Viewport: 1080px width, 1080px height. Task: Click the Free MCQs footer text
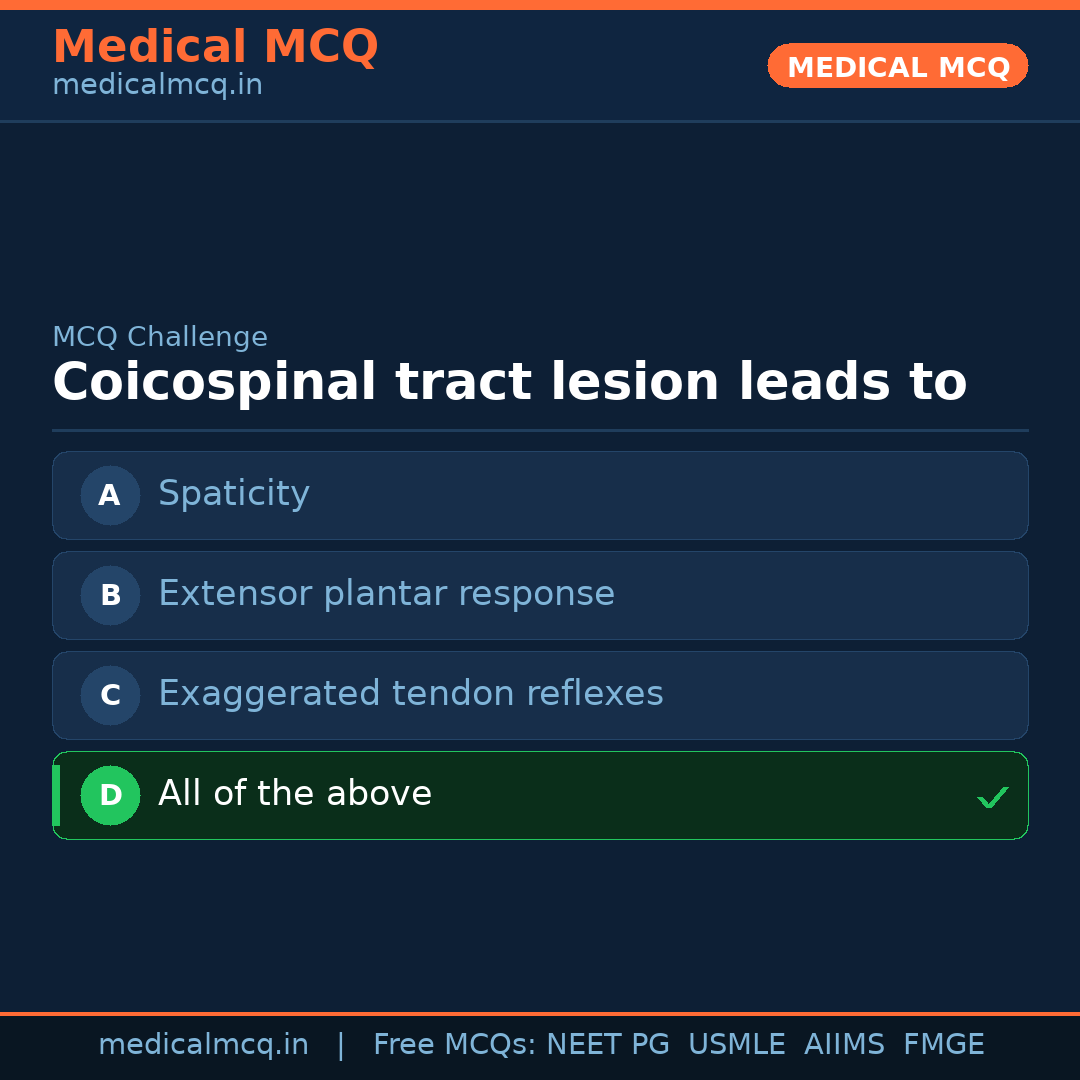coord(454,1045)
